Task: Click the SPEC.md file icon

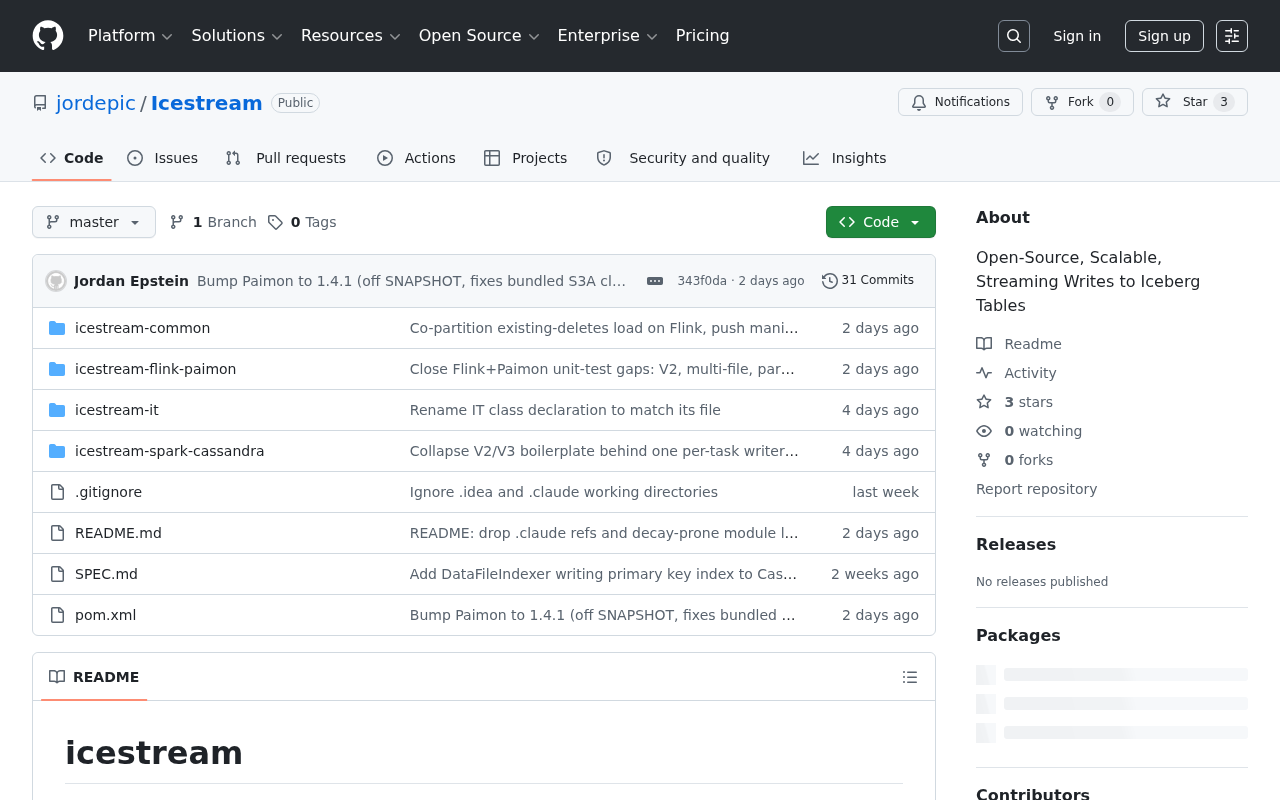Action: (57, 574)
